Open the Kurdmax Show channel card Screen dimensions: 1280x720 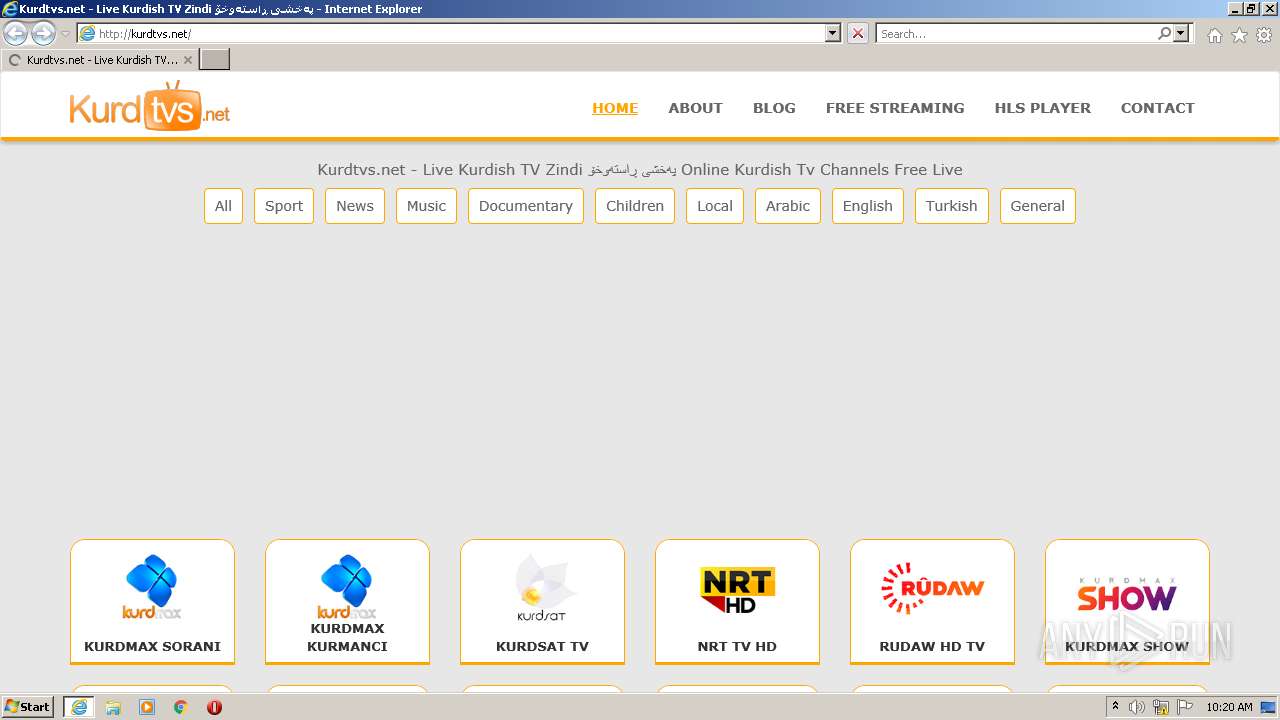point(1127,602)
